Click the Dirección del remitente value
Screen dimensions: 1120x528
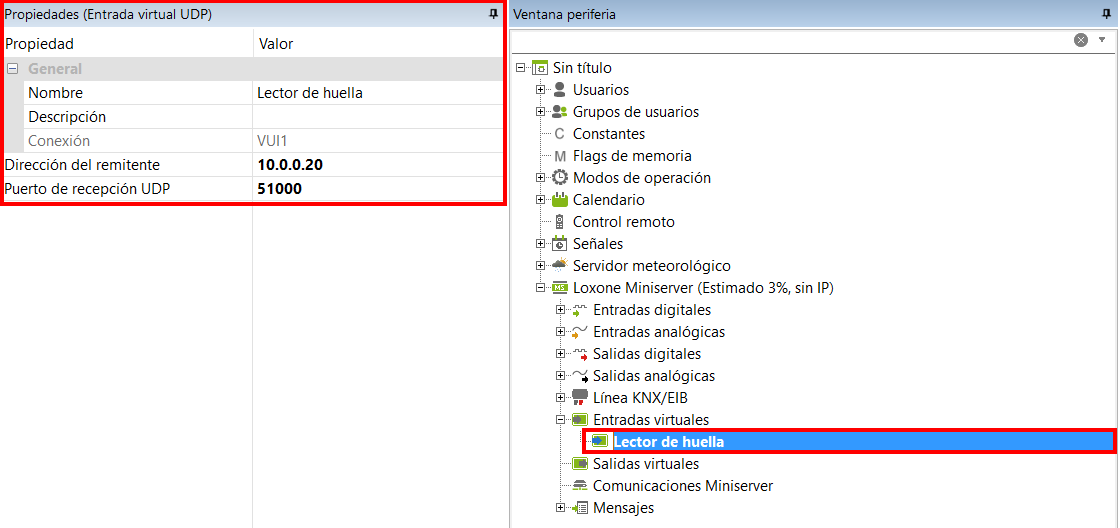coord(375,165)
